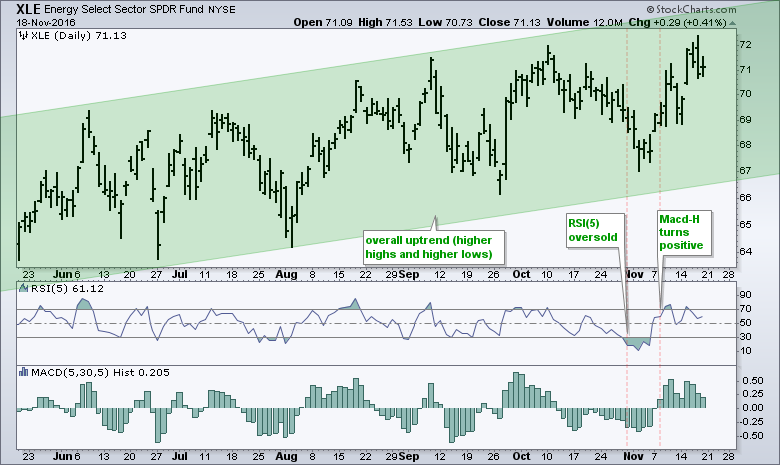Click the 'RSI(5) oversold' annotation box
The image size is (780, 465).
pyautogui.click(x=594, y=230)
